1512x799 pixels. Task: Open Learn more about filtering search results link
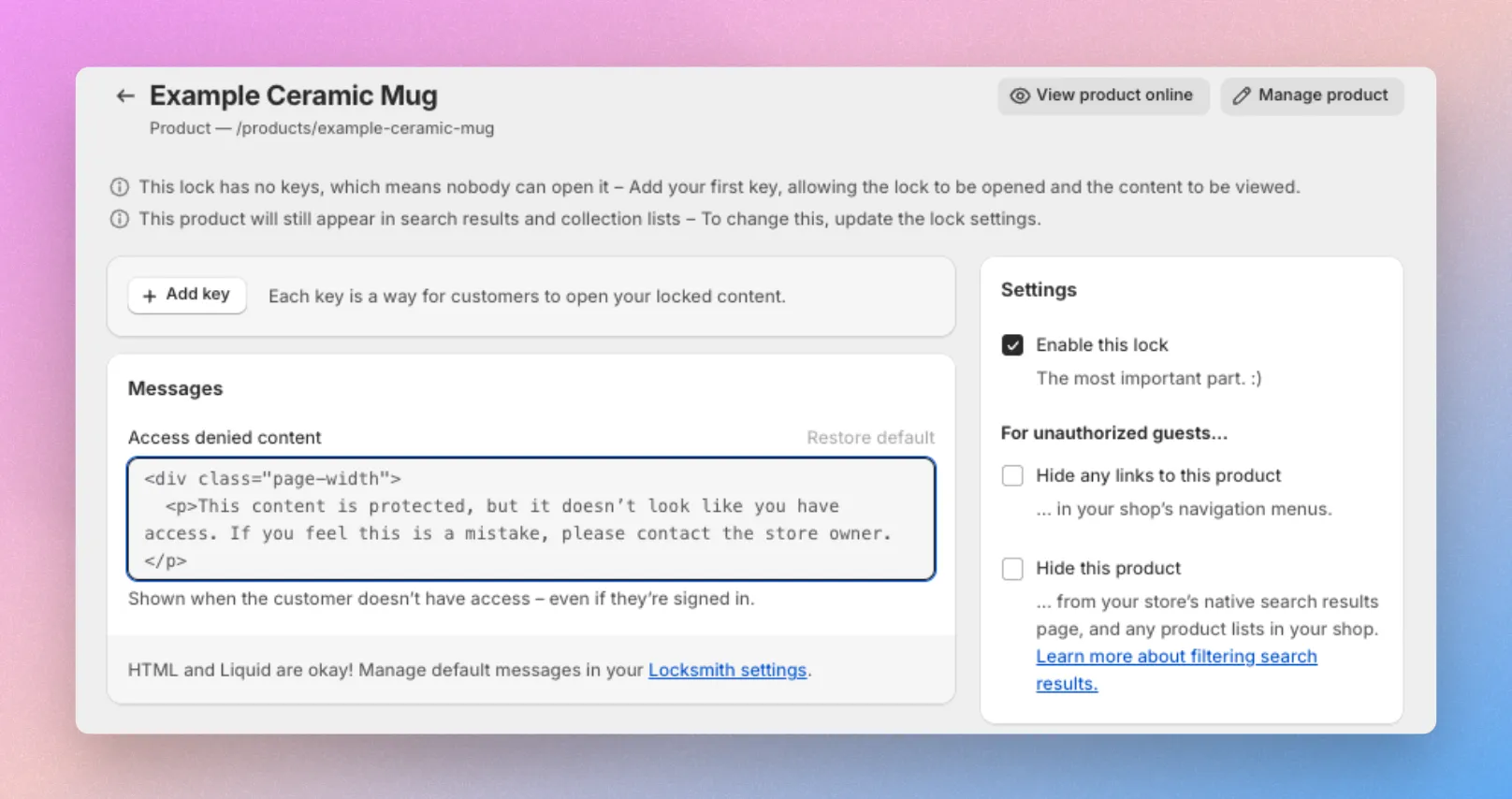pyautogui.click(x=1176, y=670)
